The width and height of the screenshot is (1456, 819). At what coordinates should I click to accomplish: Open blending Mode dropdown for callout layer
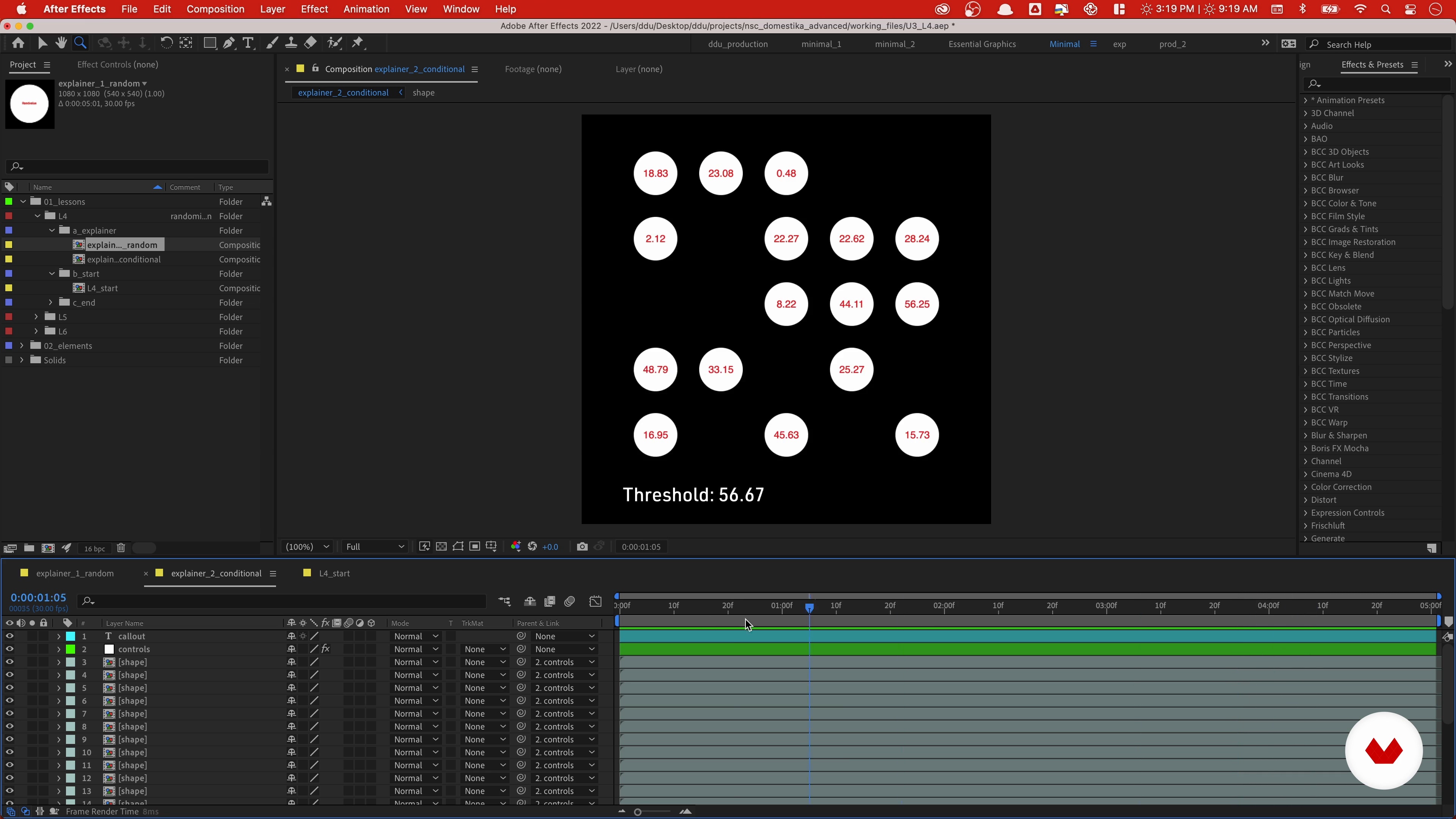(x=416, y=637)
